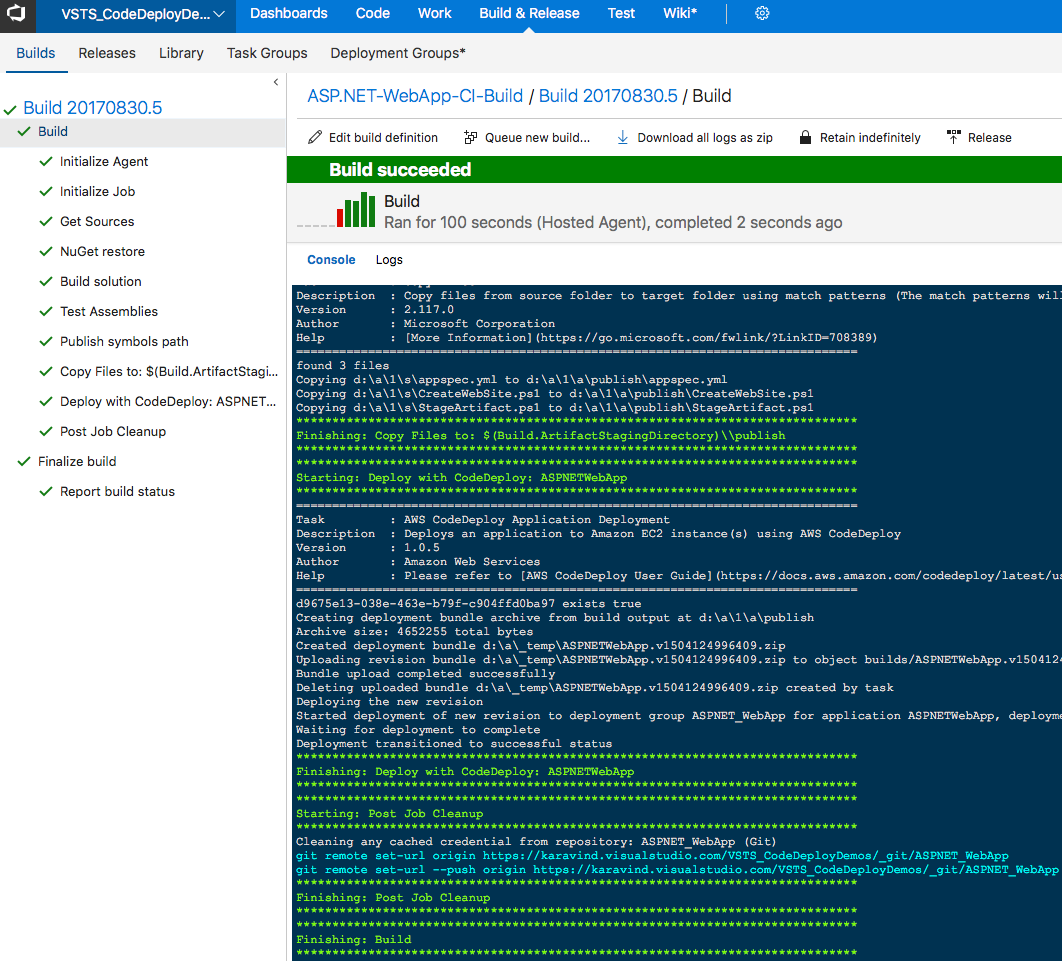Select the Test Assemblies step
Image resolution: width=1062 pixels, height=961 pixels.
[x=108, y=312]
